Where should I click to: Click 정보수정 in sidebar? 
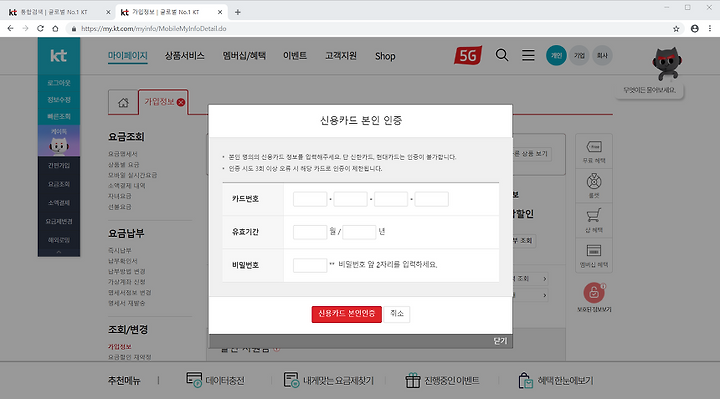click(x=59, y=100)
